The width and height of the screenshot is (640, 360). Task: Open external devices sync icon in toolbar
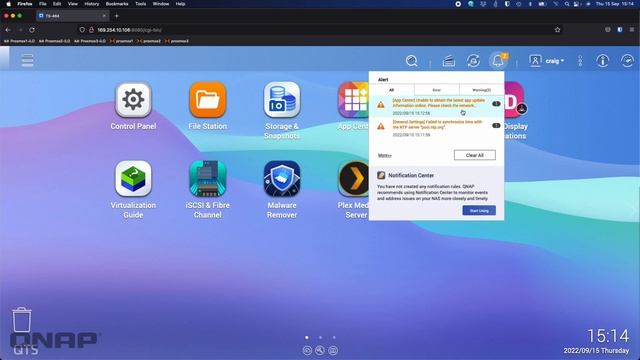(x=473, y=61)
